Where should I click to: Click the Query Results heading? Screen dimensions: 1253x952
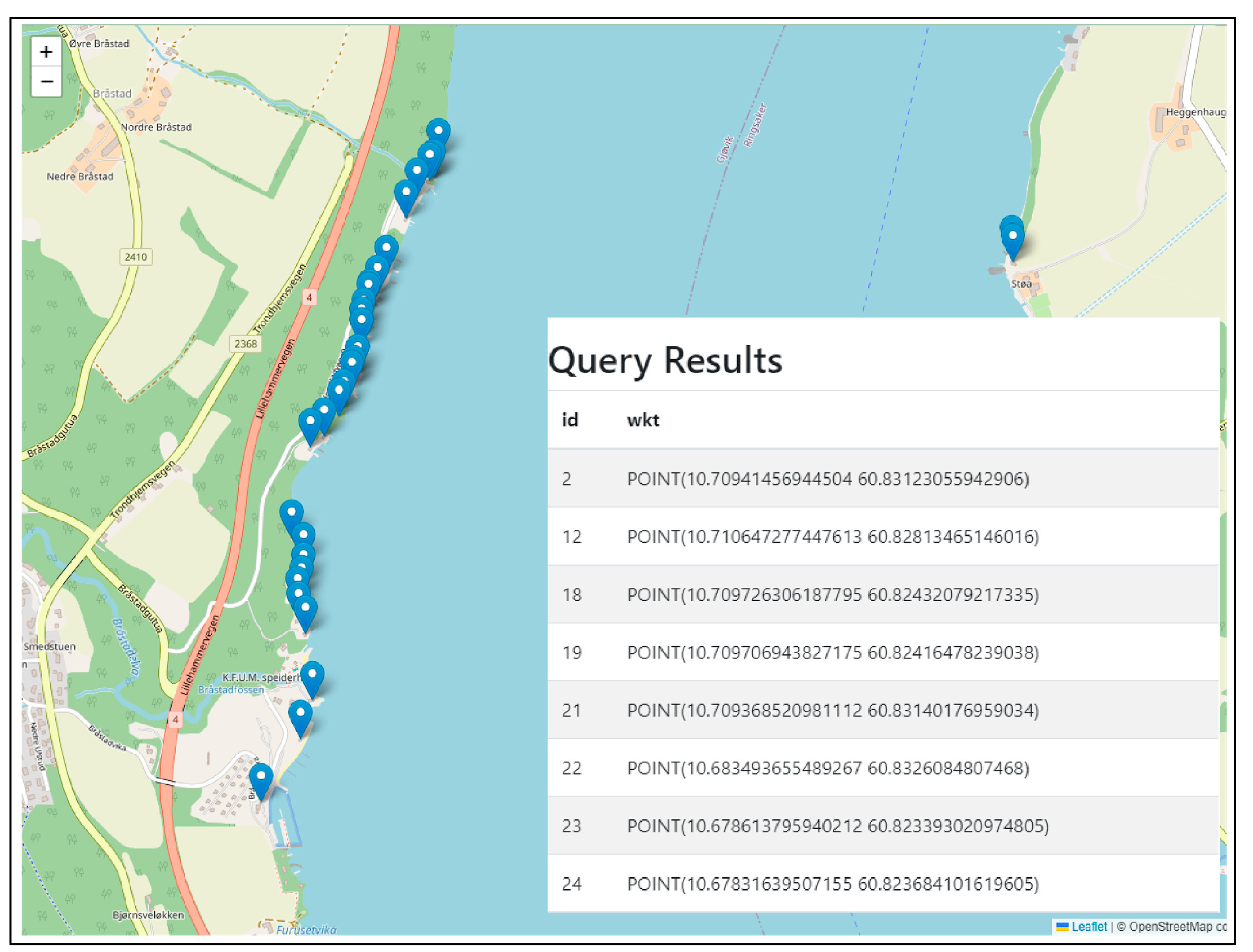665,360
